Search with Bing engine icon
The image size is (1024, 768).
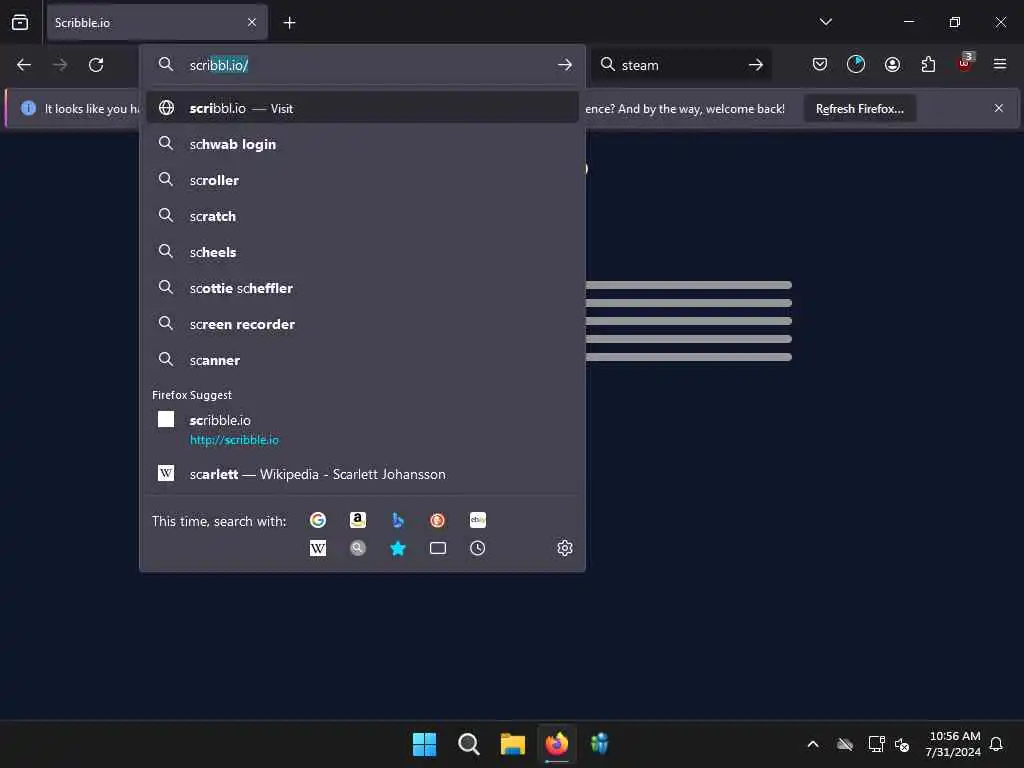tap(398, 520)
